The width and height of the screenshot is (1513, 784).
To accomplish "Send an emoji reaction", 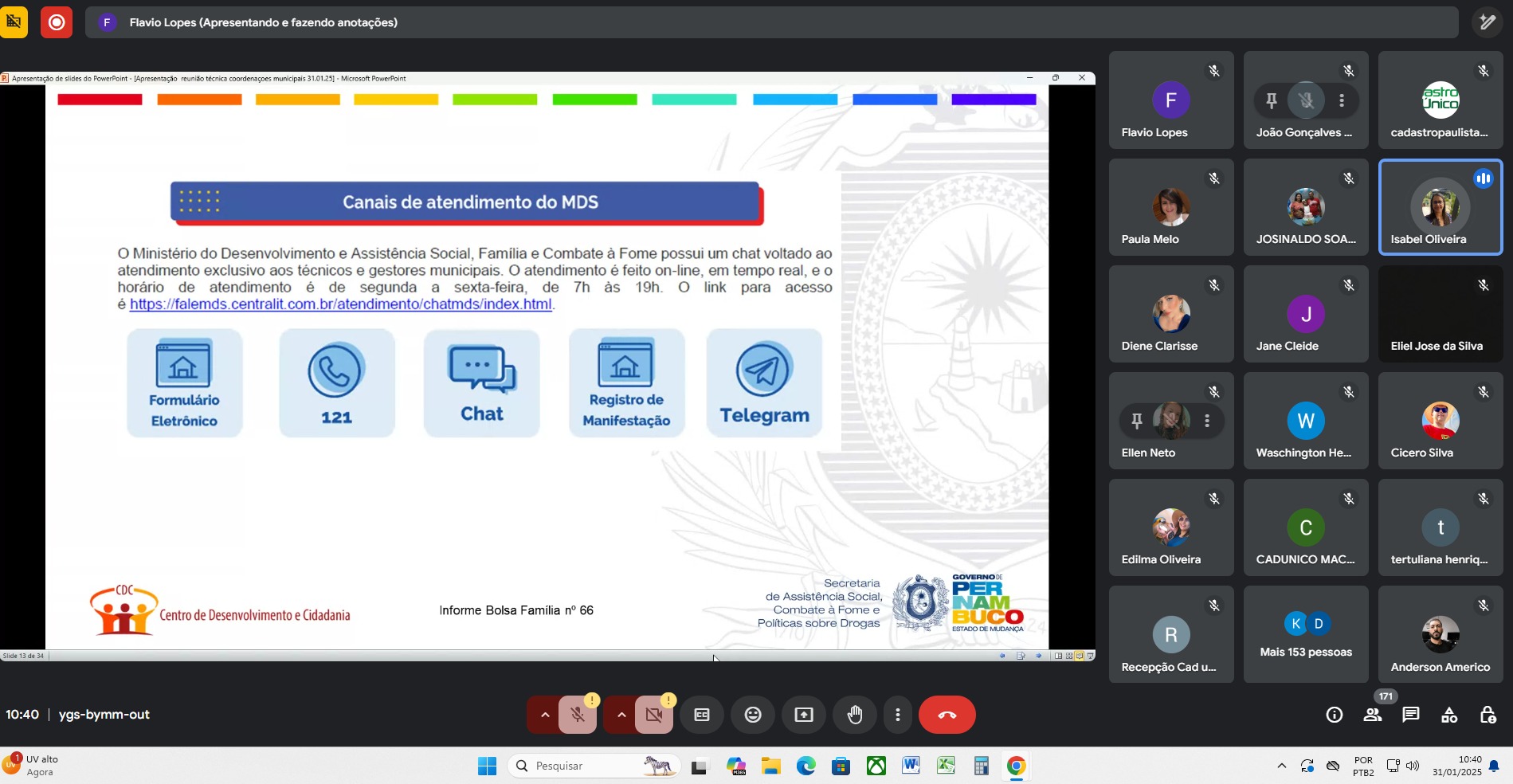I will tap(752, 715).
